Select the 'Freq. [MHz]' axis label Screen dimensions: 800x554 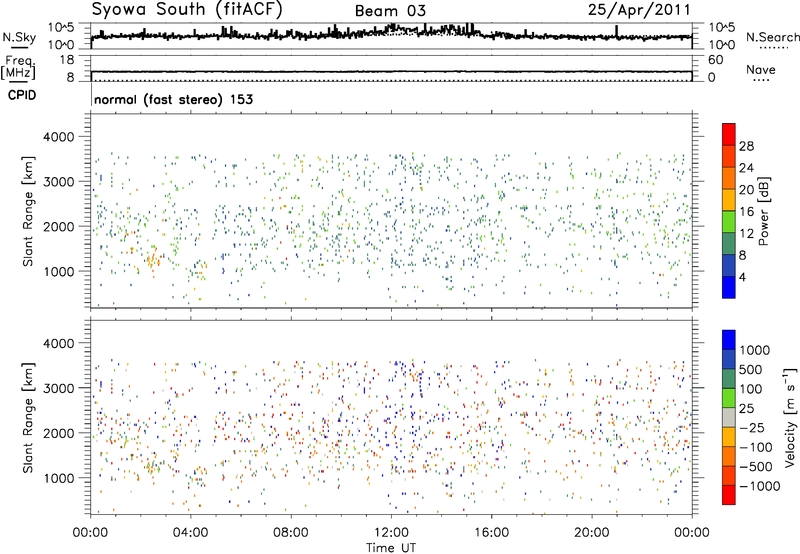[x=19, y=68]
